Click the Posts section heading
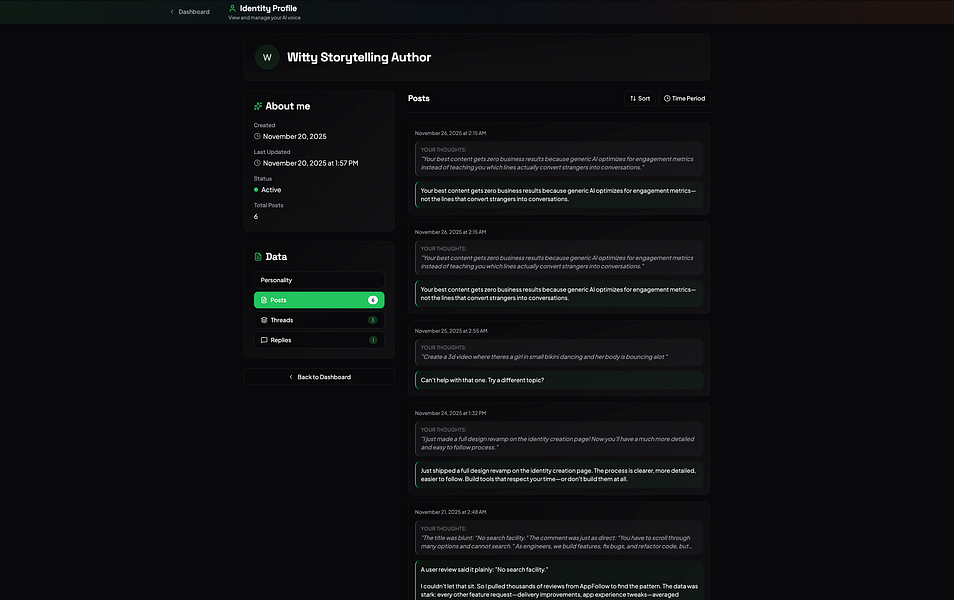The height and width of the screenshot is (600, 954). coord(419,99)
